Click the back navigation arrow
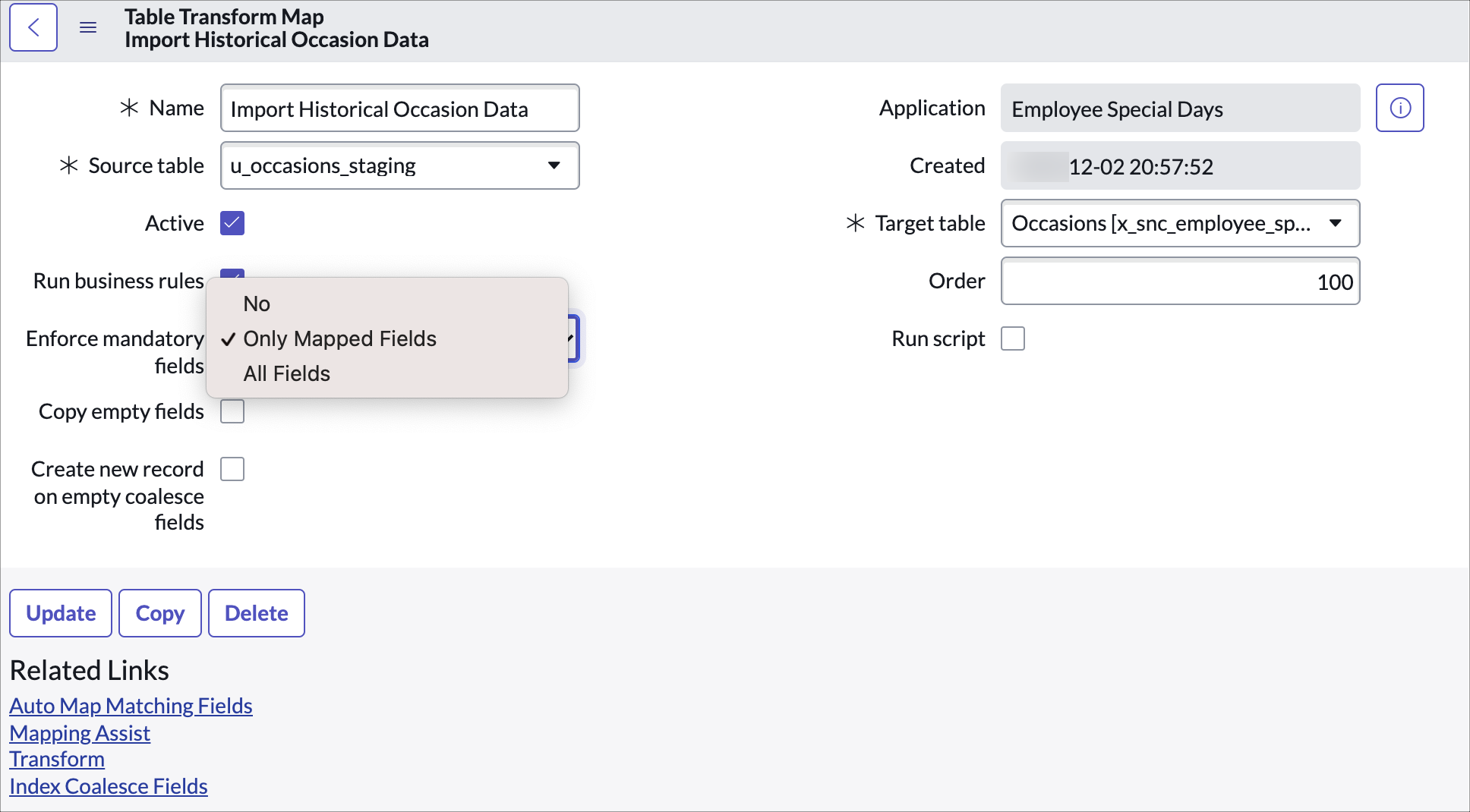The width and height of the screenshot is (1470, 812). pyautogui.click(x=33, y=27)
